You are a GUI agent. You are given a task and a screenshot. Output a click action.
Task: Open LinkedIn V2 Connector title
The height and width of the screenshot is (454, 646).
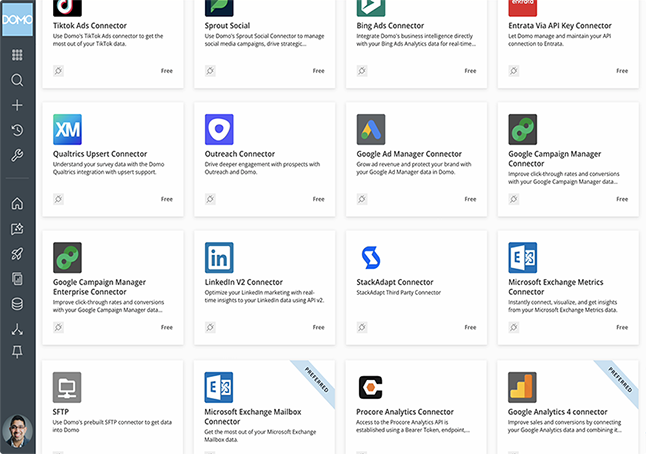243,282
